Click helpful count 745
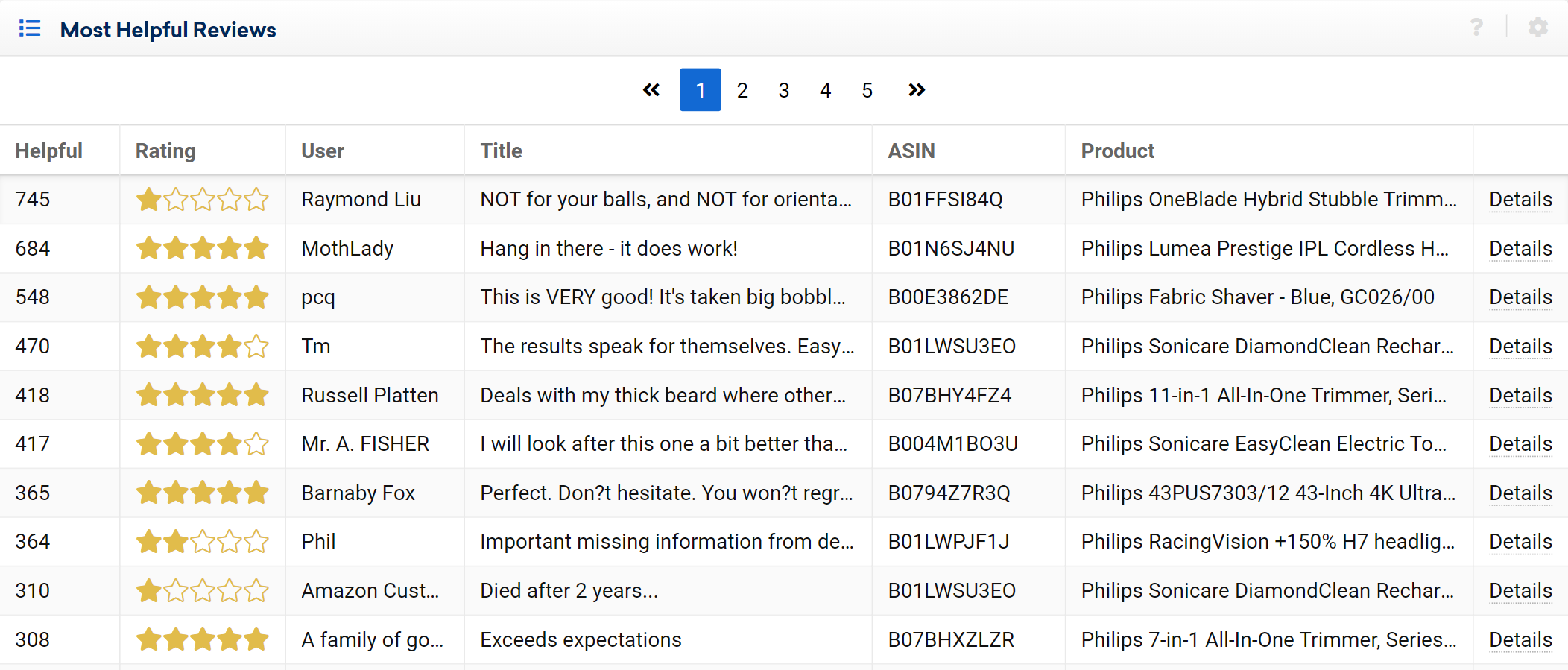This screenshot has height=670, width=1568. [x=33, y=200]
